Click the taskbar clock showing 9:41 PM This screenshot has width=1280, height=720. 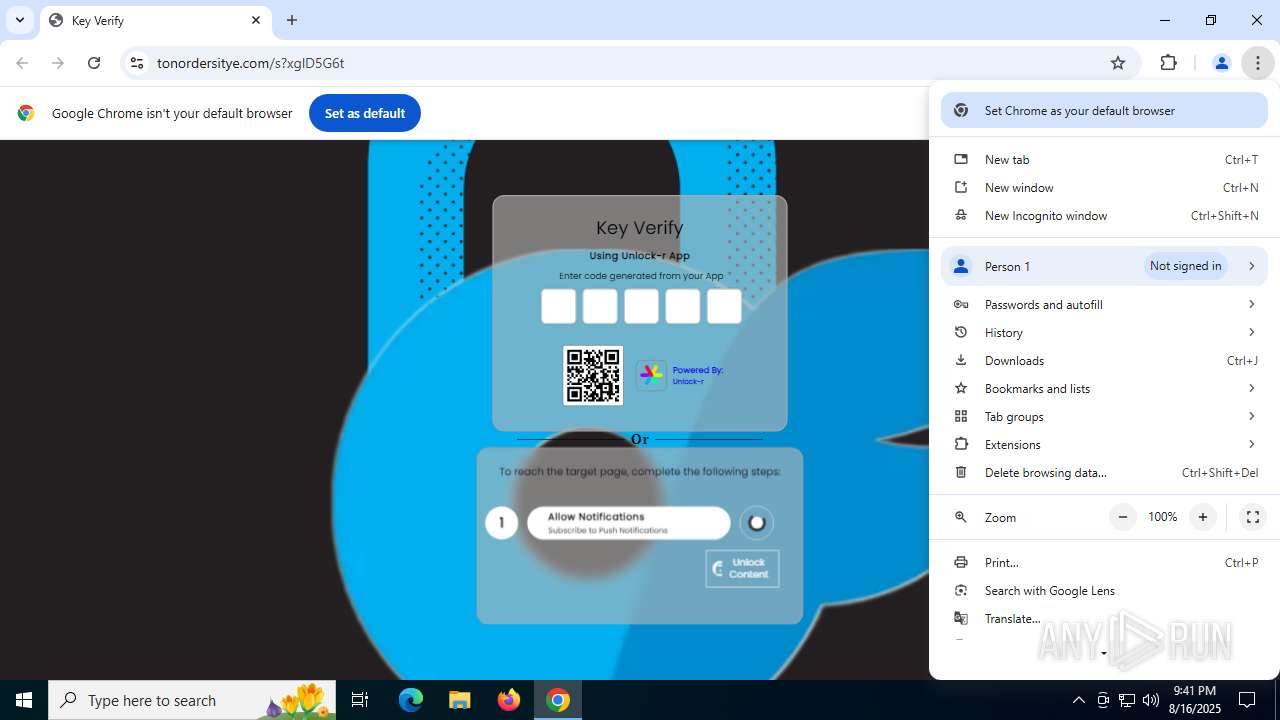(1194, 700)
